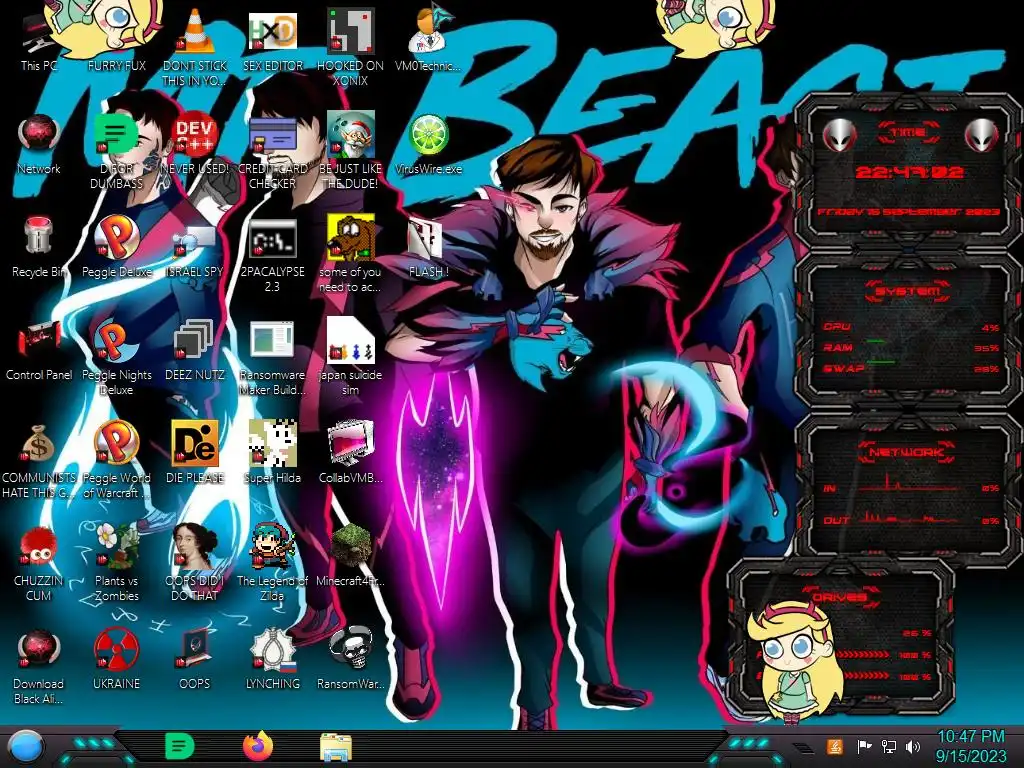This screenshot has width=1024, height=768.
Task: Click the CPU usage row in the SYSTEM gadget
Action: [x=910, y=327]
